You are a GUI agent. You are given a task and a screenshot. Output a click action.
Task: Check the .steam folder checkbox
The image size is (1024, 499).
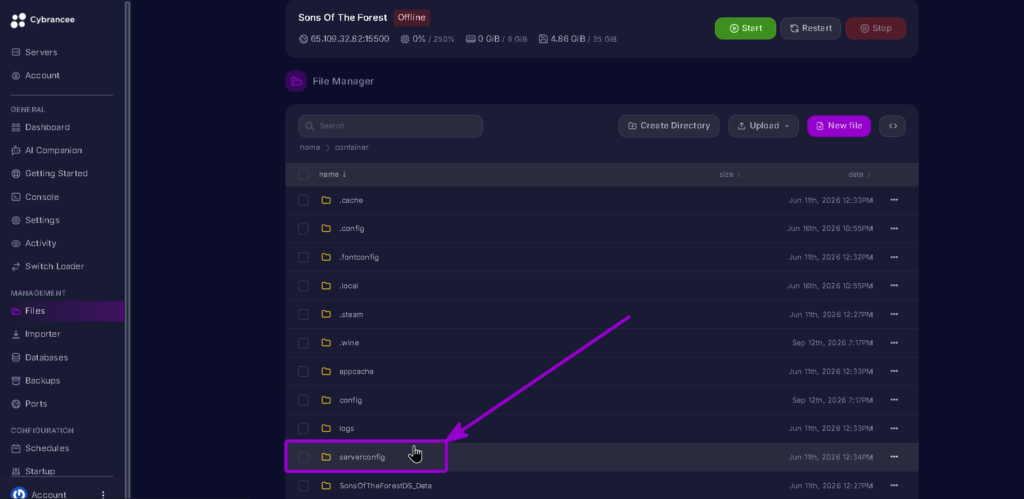tap(304, 315)
